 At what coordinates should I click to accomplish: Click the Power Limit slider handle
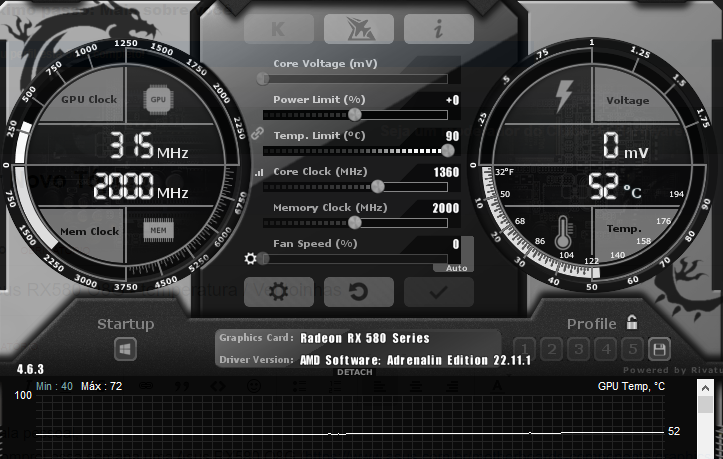[x=355, y=114]
